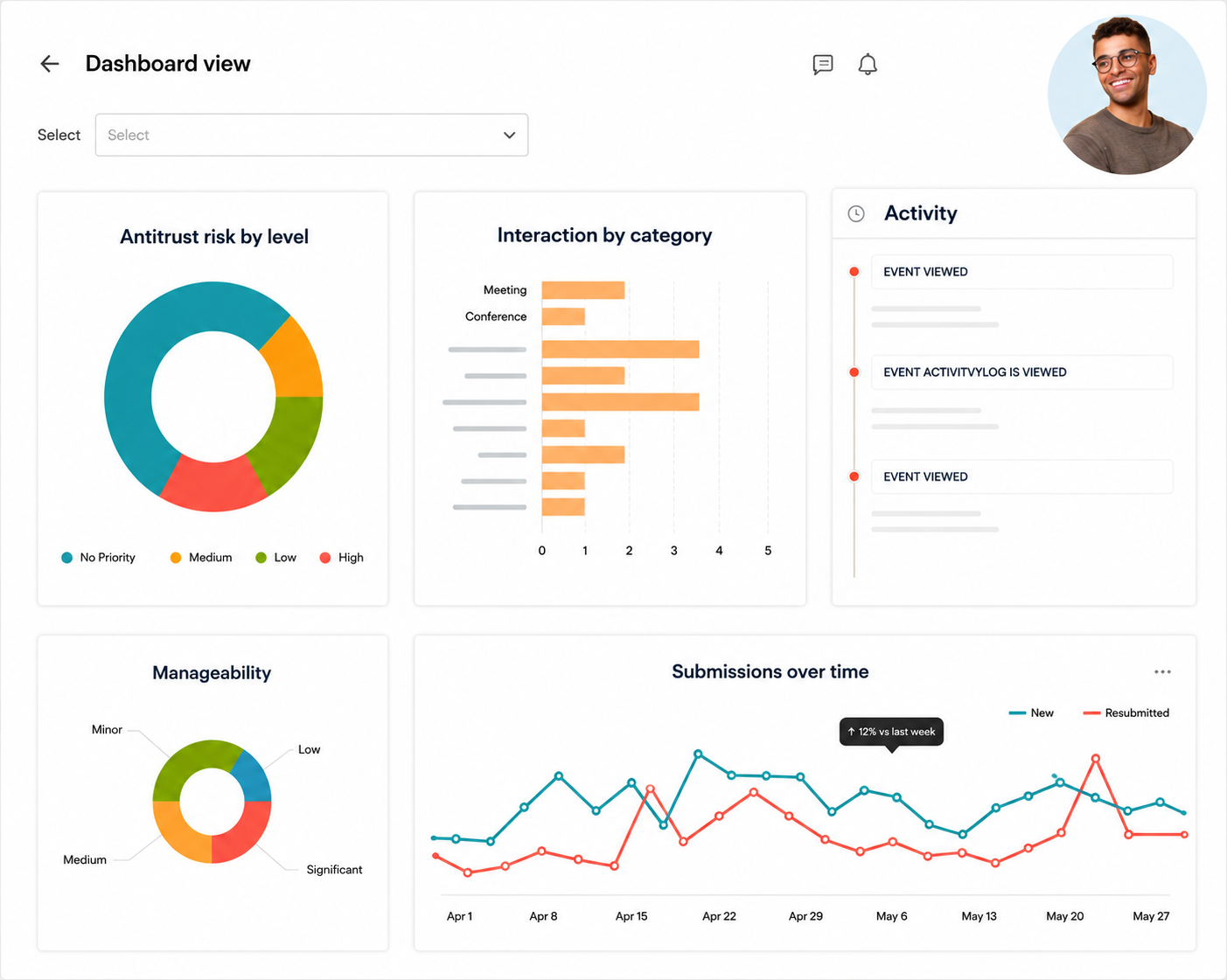Toggle the New series legend
Image resolution: width=1227 pixels, height=980 pixels.
coord(1031,713)
